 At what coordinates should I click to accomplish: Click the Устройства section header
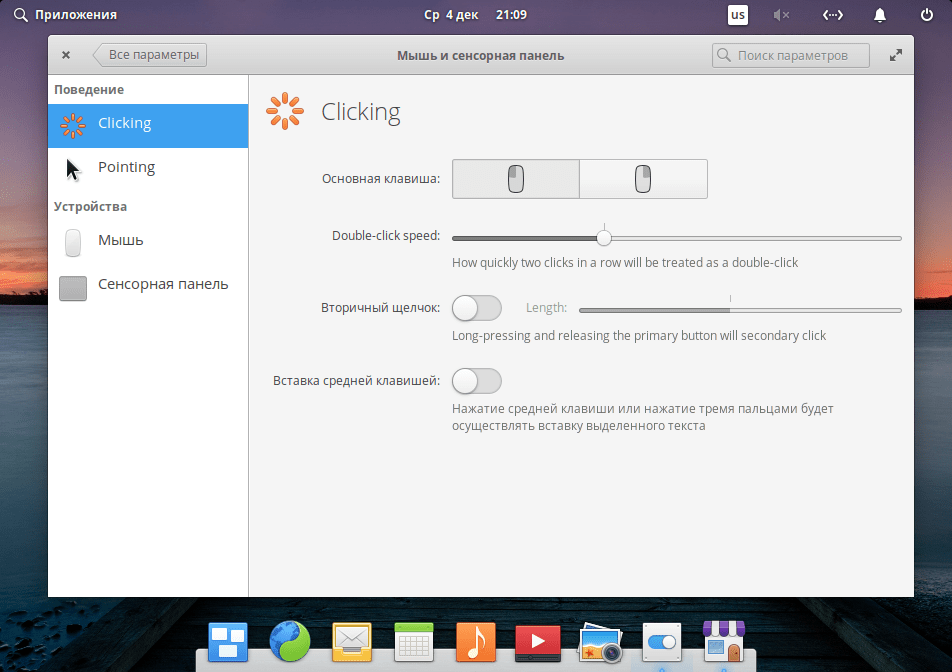(90, 206)
